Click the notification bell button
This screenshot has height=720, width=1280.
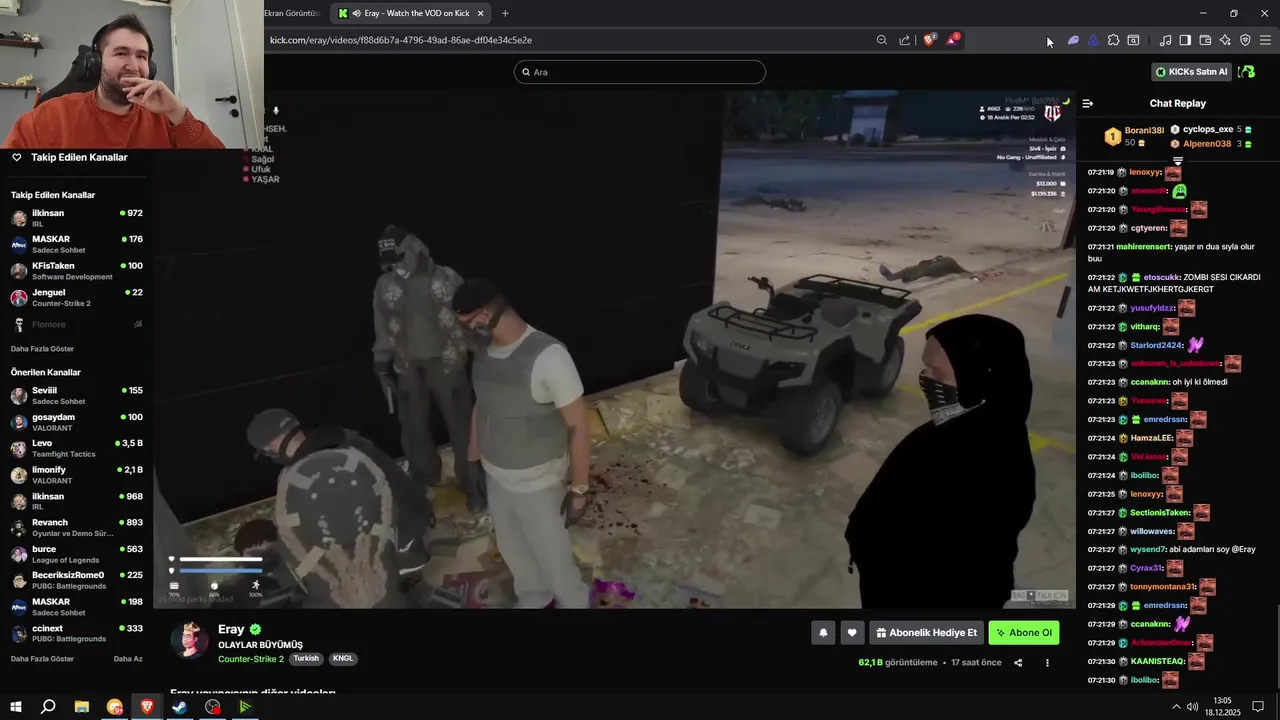point(823,632)
